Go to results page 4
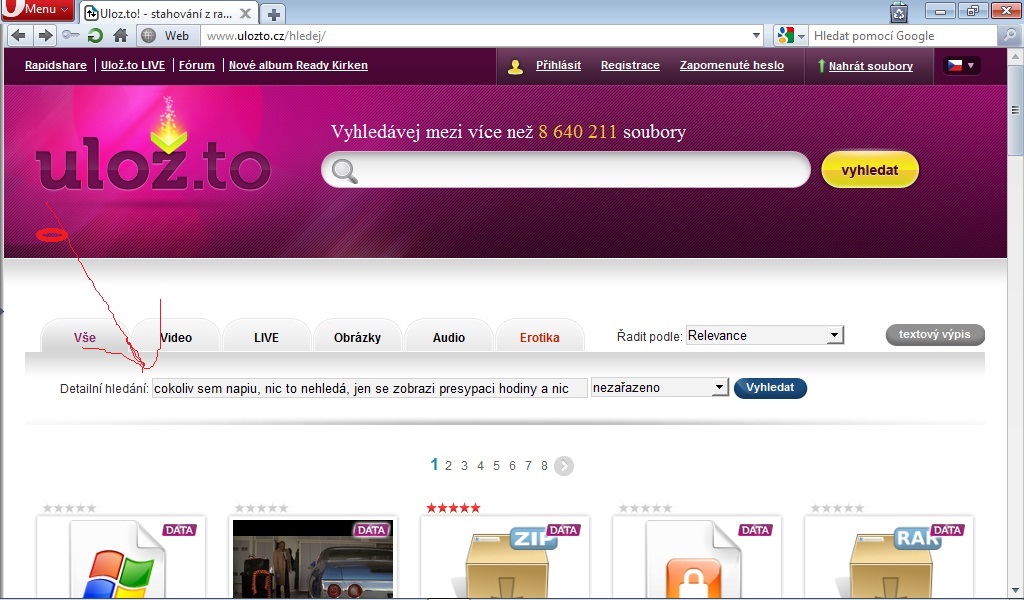Image resolution: width=1024 pixels, height=600 pixels. tap(480, 466)
